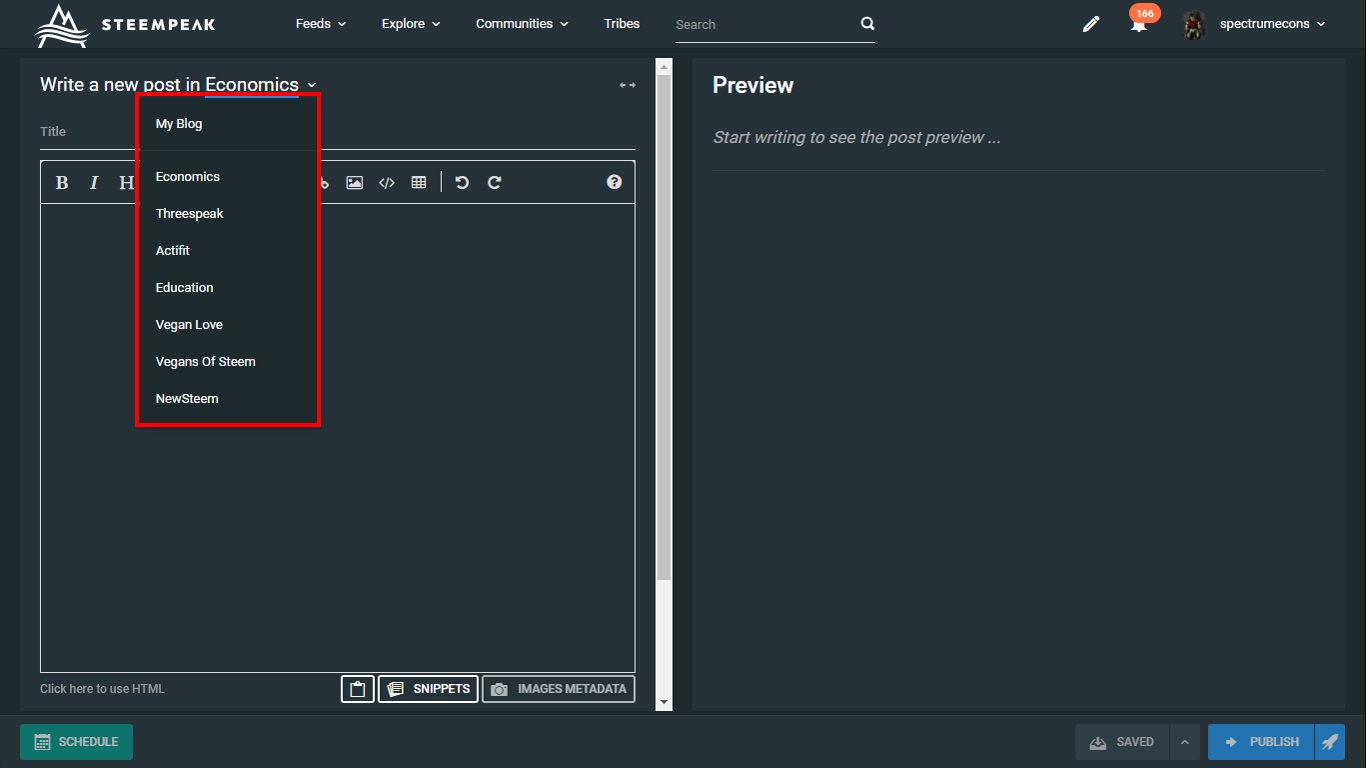Open the pencil write-post icon
Screen dimensions: 1366x768
pyautogui.click(x=1091, y=24)
